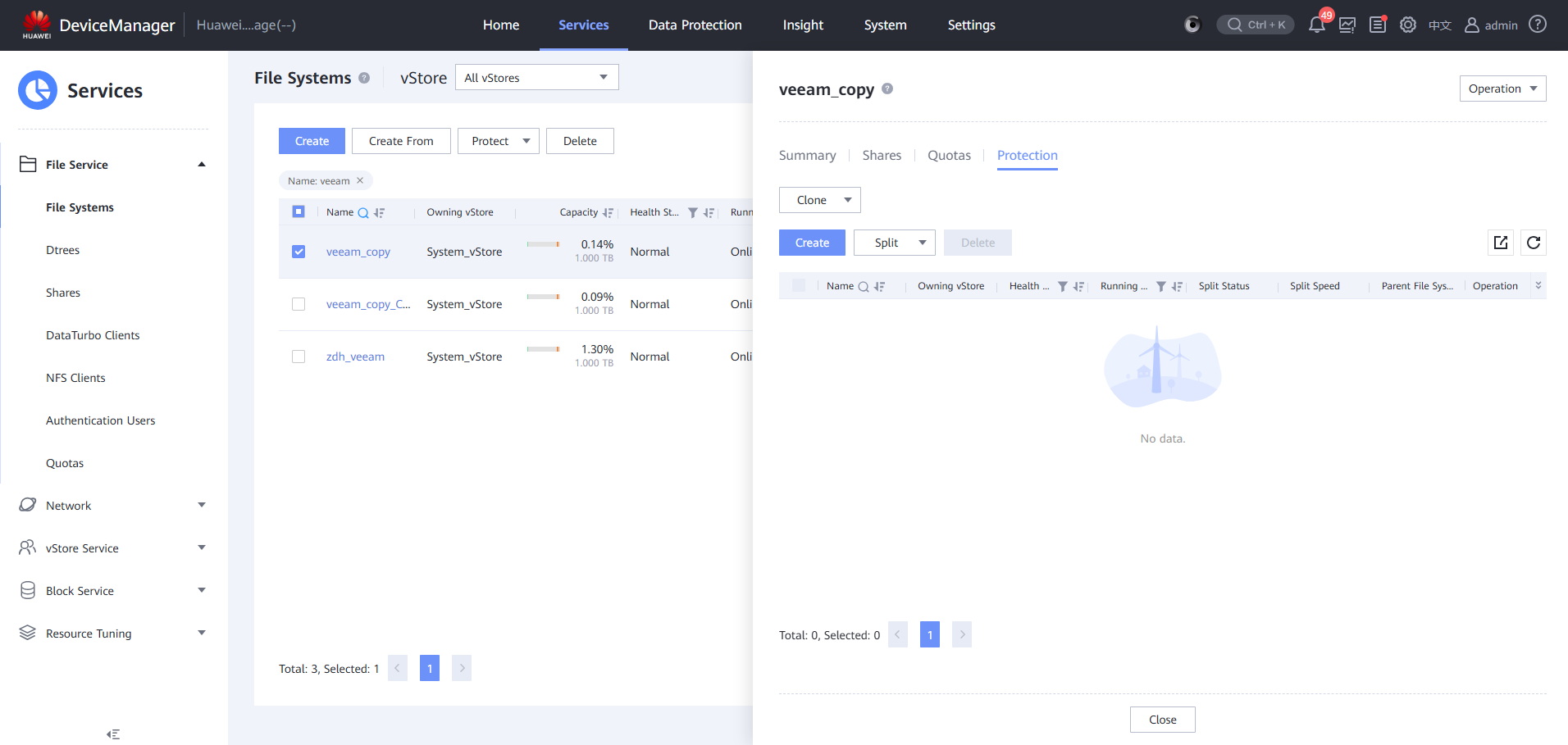Open the alarm notifications bell icon
Image resolution: width=1568 pixels, height=745 pixels.
(1316, 25)
